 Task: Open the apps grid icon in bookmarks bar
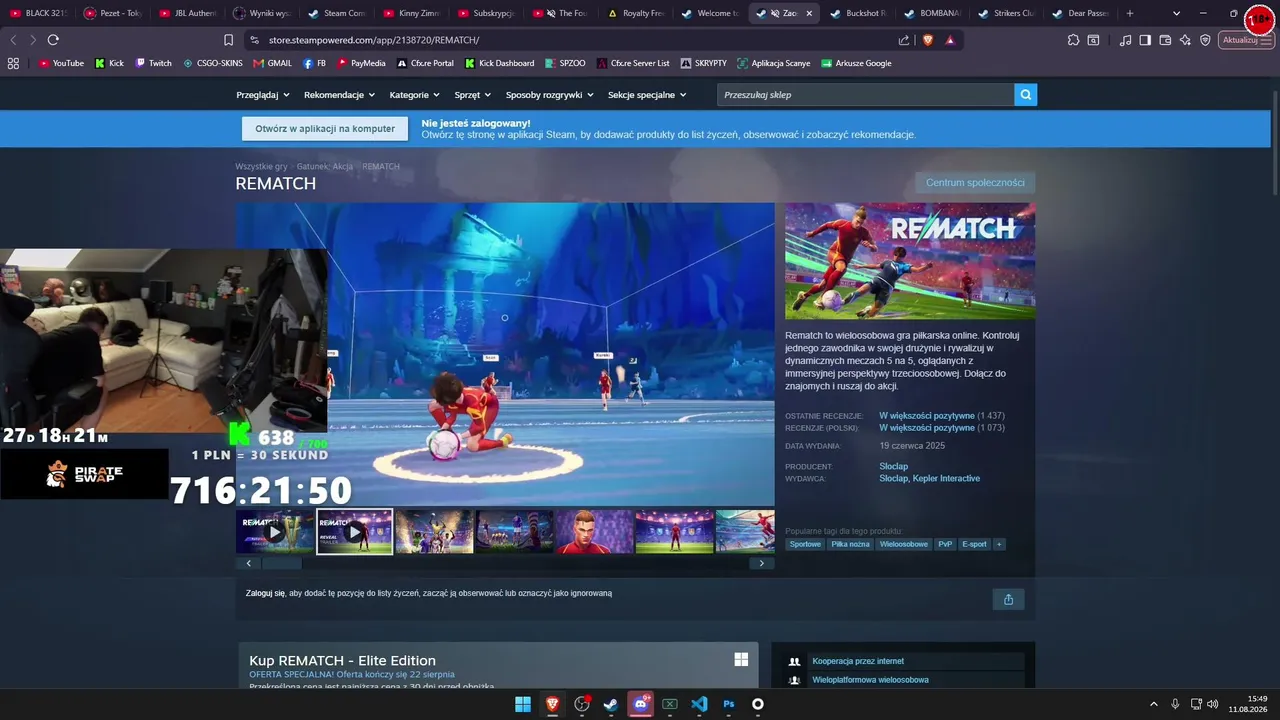coord(13,63)
